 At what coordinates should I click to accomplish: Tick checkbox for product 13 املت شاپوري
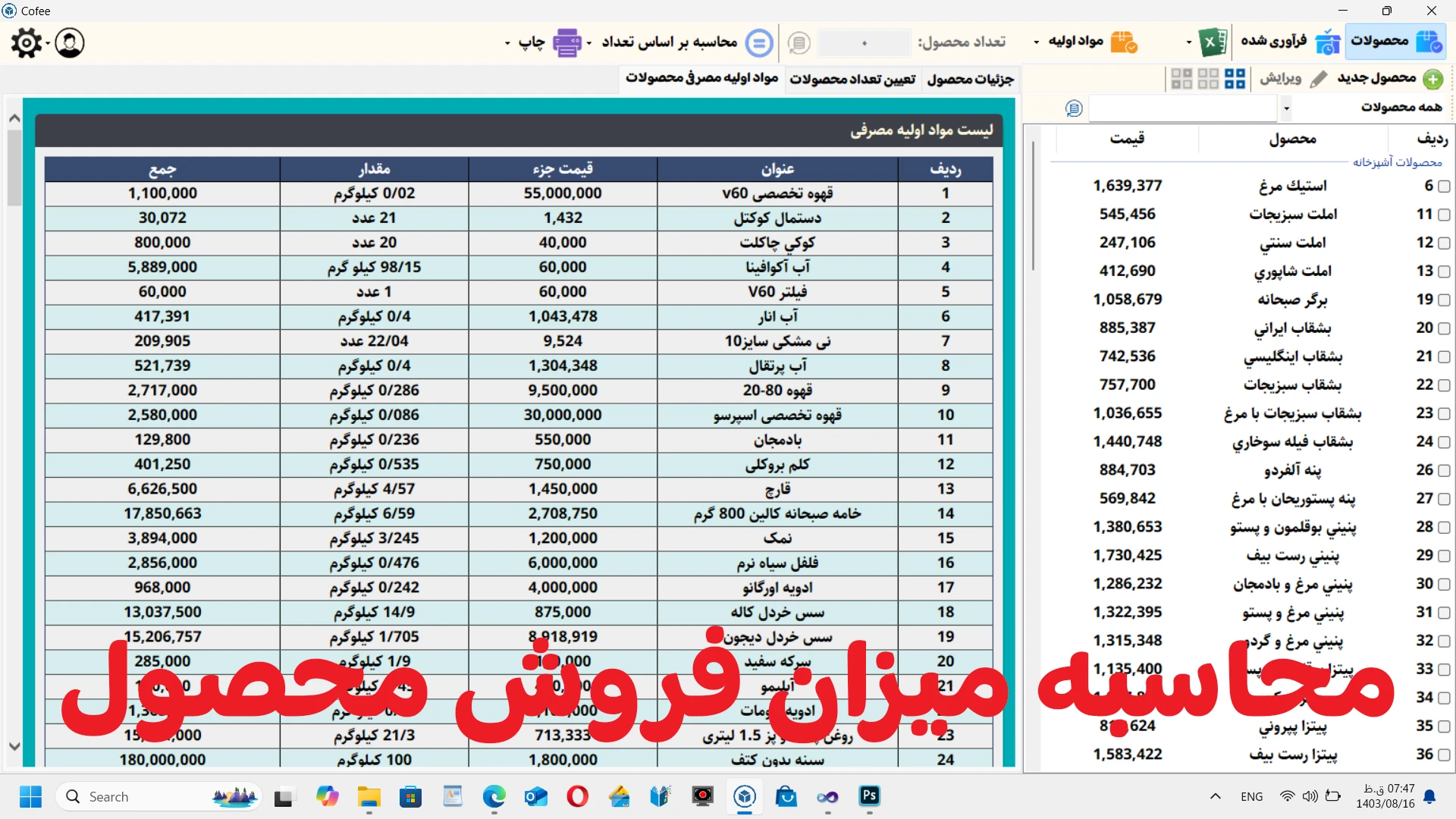pos(1444,271)
